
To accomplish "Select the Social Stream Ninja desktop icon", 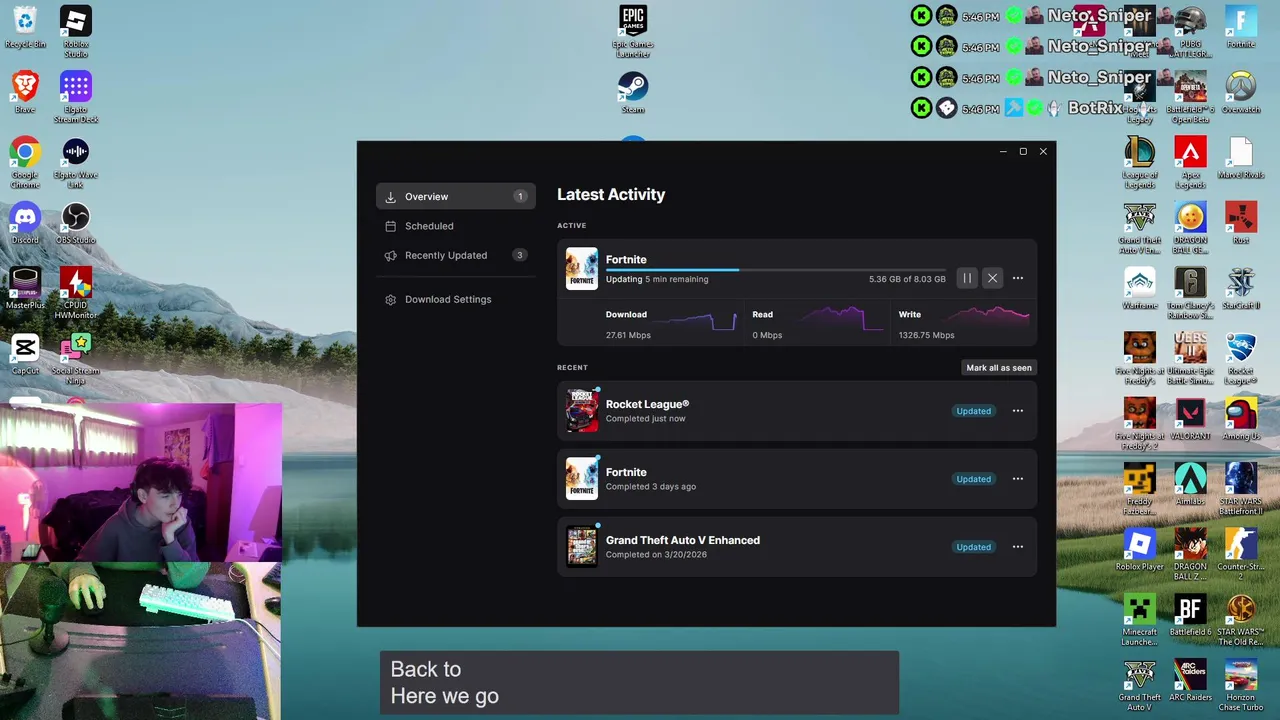I will [x=76, y=358].
